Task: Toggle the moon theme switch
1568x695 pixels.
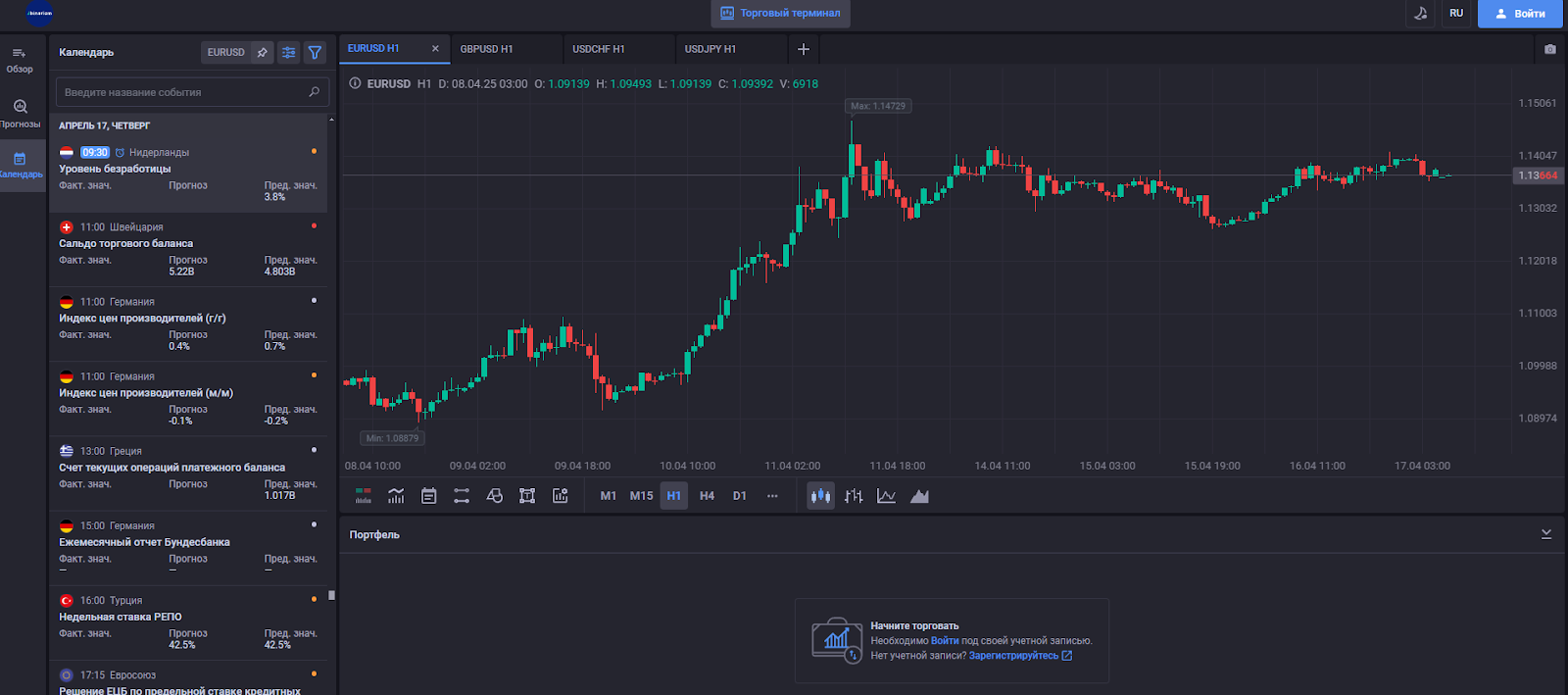Action: (x=1420, y=13)
